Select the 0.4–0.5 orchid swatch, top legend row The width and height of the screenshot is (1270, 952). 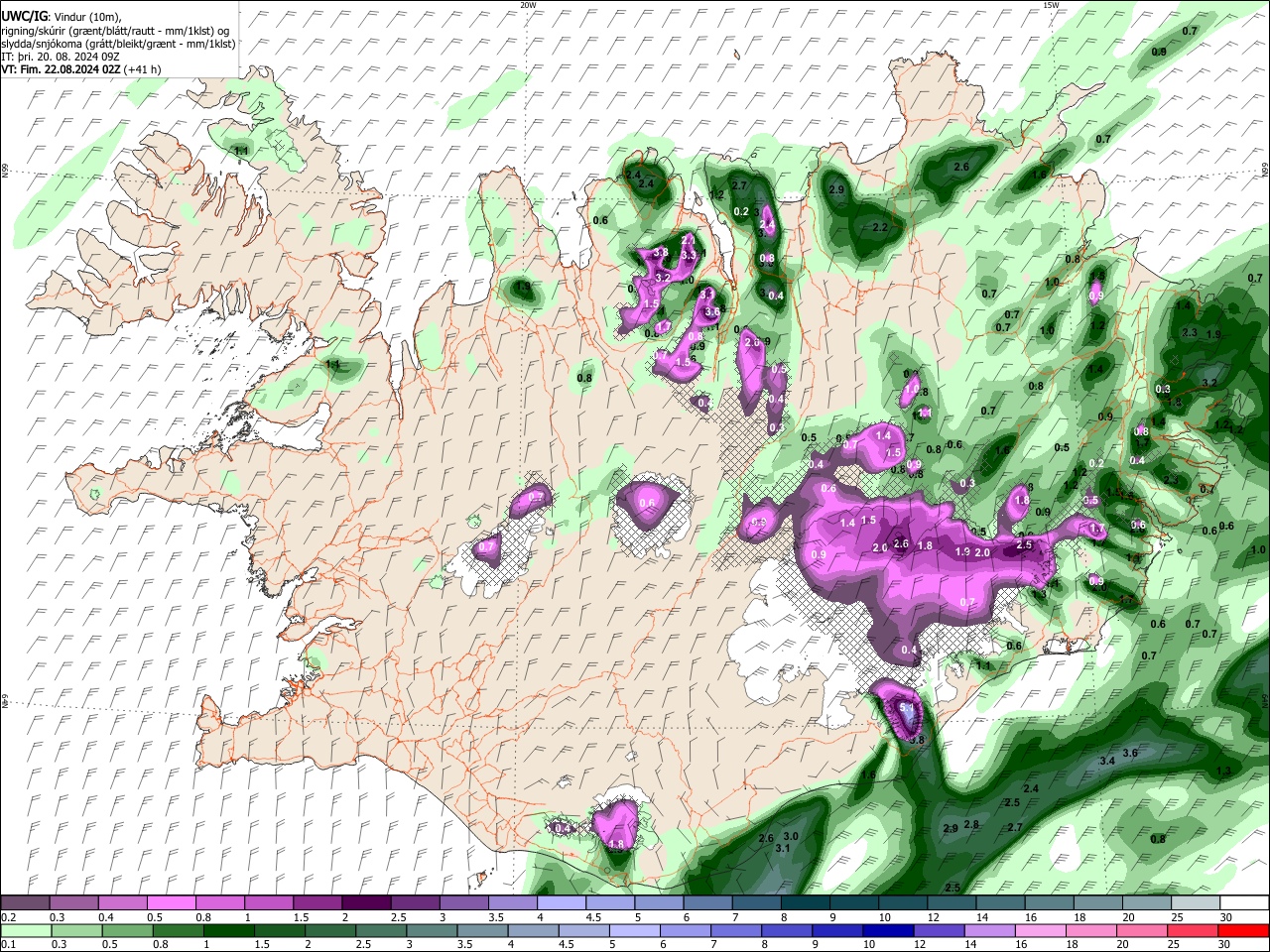(122, 903)
